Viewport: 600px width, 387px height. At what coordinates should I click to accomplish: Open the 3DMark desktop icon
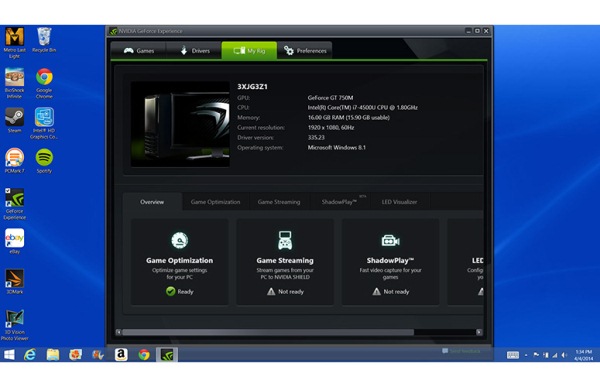pos(15,281)
